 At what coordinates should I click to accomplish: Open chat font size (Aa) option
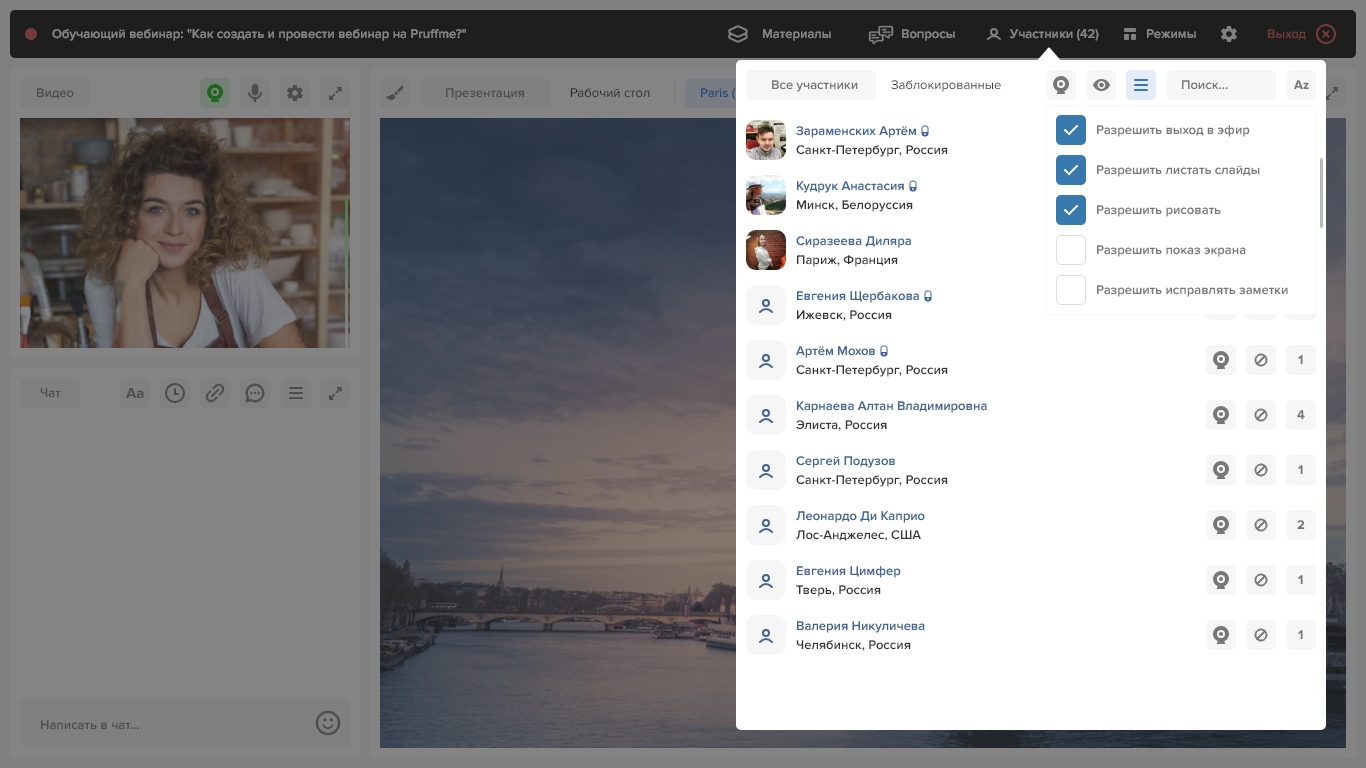135,393
